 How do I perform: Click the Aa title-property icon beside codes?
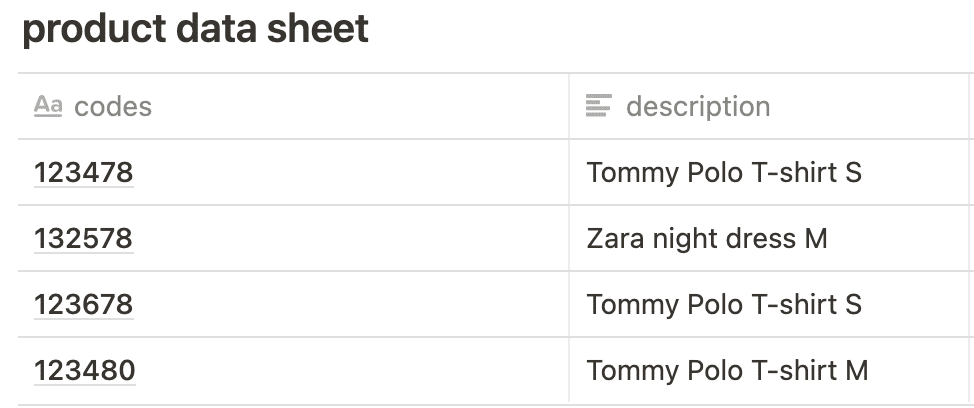(48, 106)
